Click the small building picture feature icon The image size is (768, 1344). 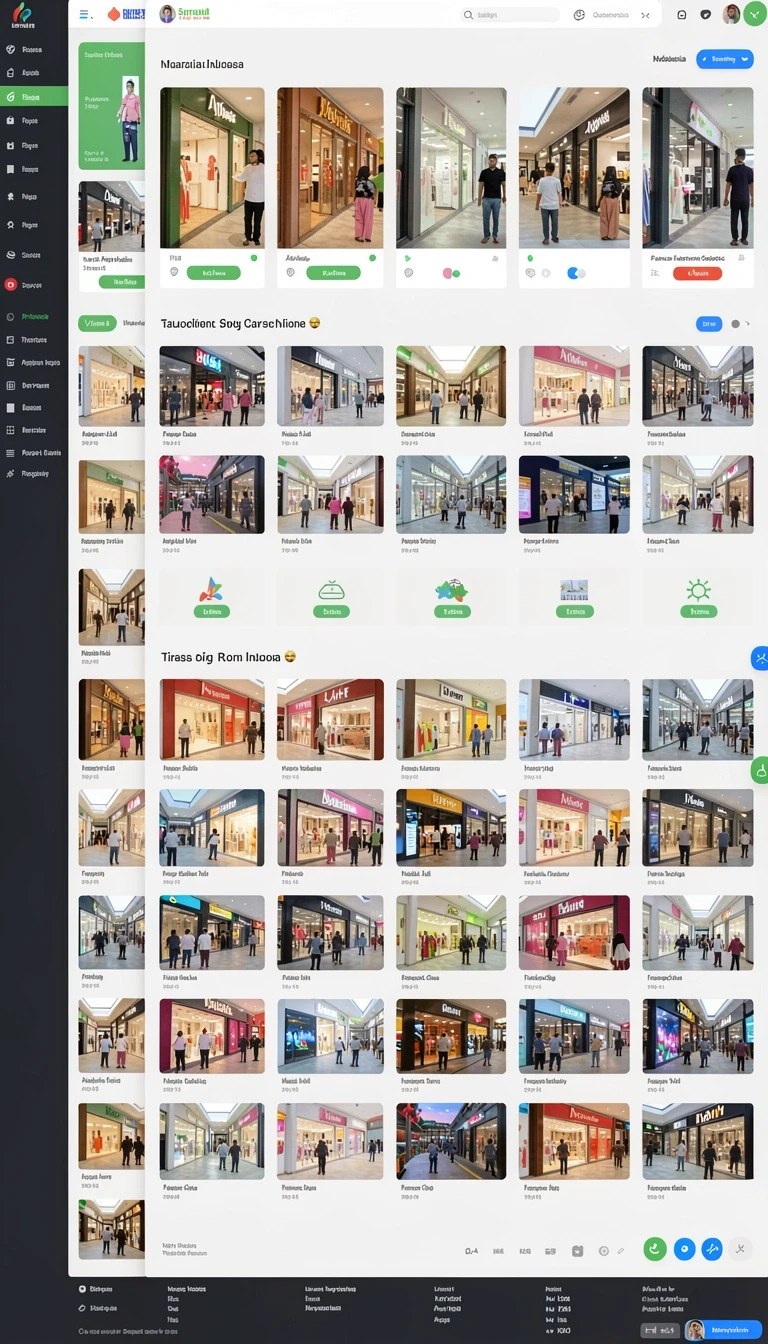(x=574, y=590)
